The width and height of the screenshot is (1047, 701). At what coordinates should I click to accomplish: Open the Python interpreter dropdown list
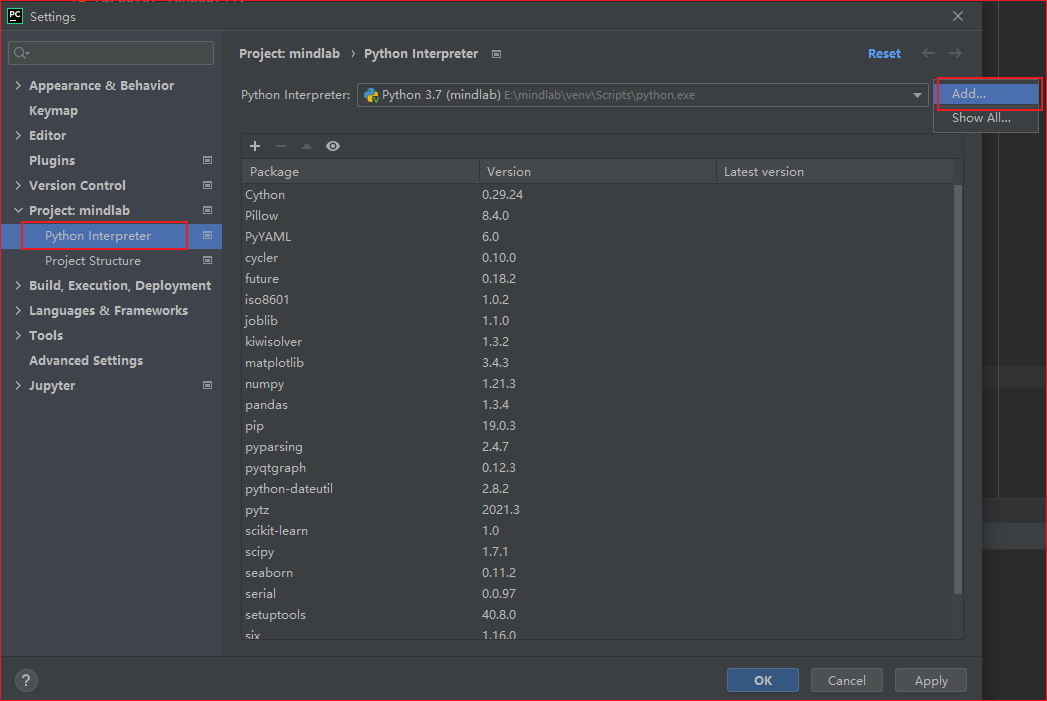(916, 93)
